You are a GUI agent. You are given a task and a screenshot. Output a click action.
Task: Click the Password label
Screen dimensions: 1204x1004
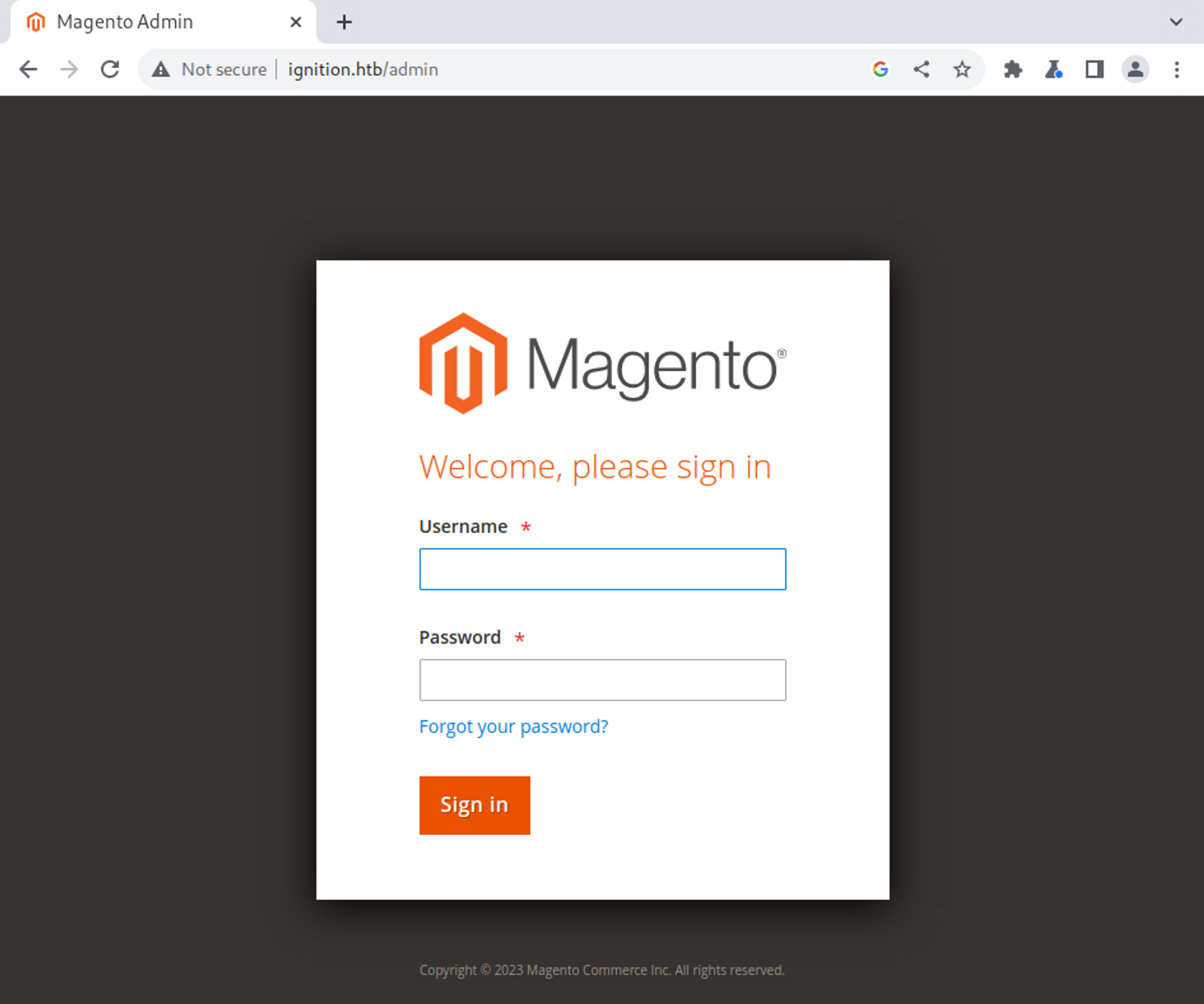pyautogui.click(x=460, y=637)
